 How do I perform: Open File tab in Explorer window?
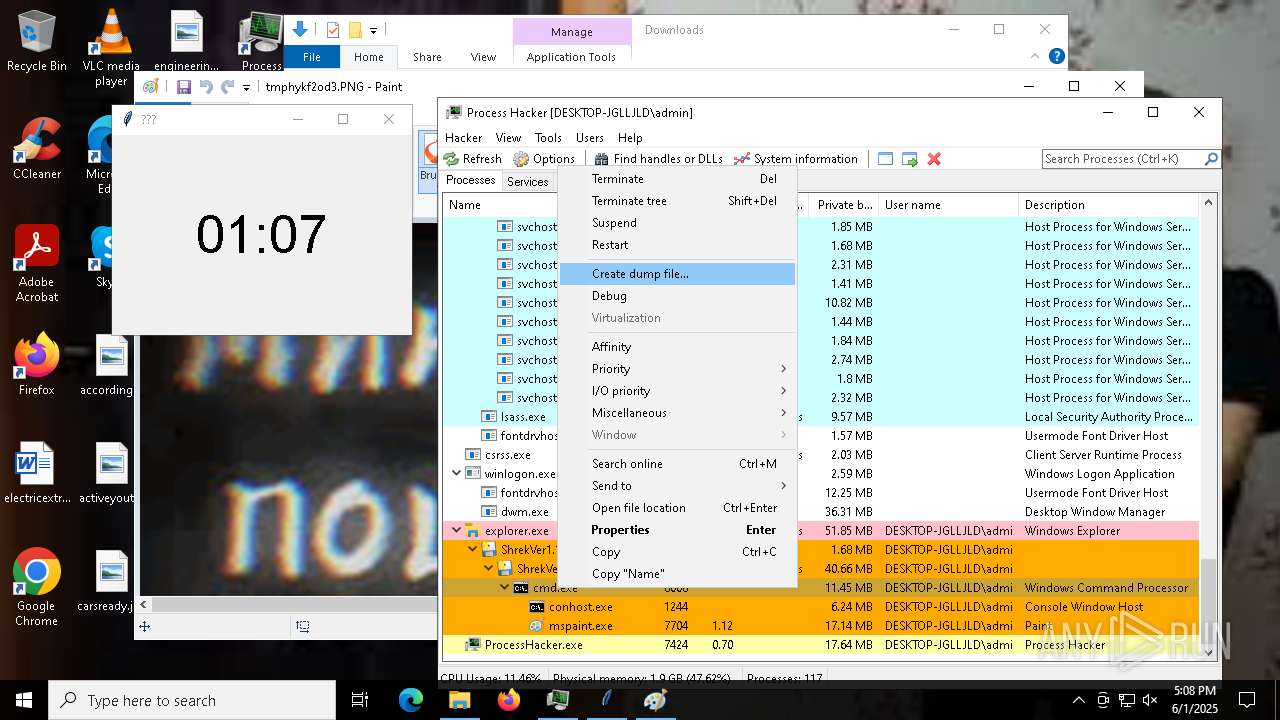point(312,57)
